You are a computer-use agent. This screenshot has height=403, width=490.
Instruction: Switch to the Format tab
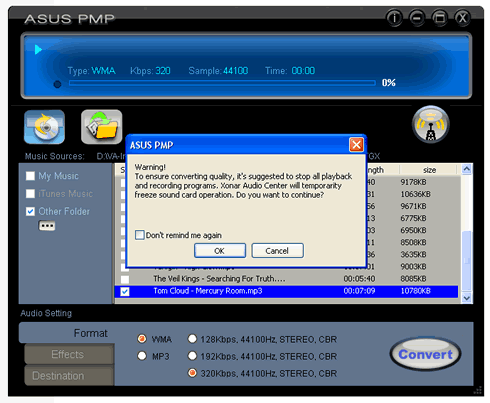[67, 333]
